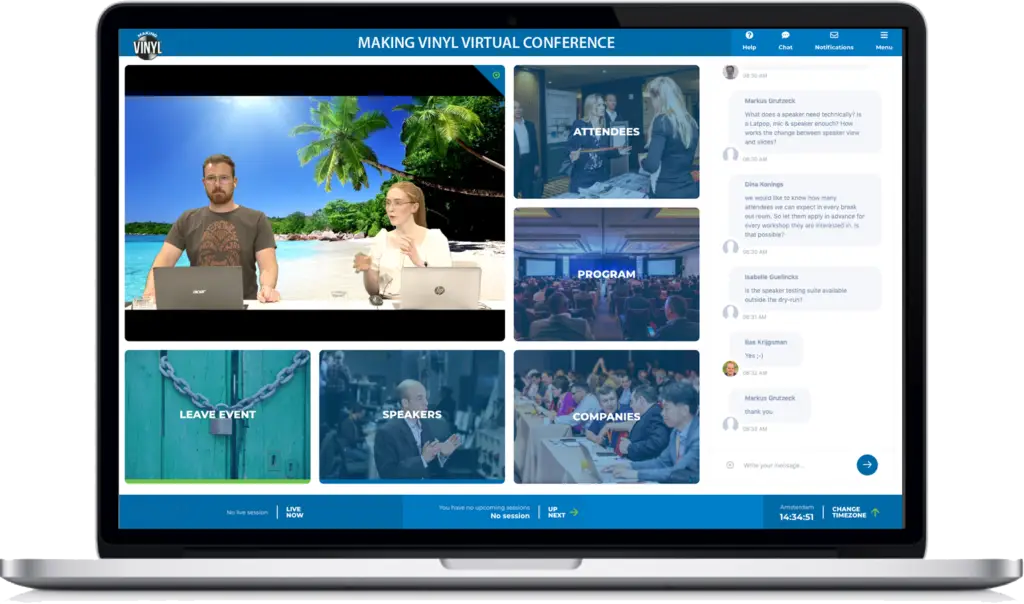The image size is (1024, 604).
Task: Open the Chat panel from the header
Action: click(785, 40)
